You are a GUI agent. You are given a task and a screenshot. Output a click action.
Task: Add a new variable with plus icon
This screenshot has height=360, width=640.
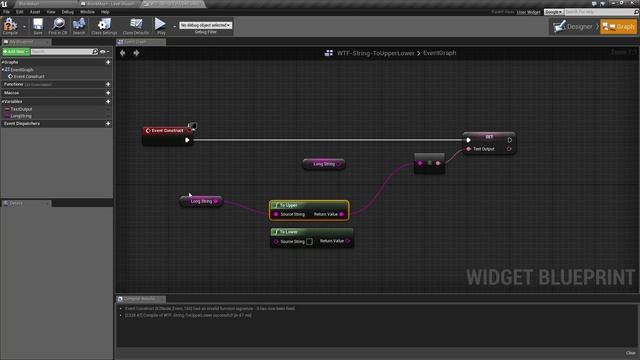108,101
